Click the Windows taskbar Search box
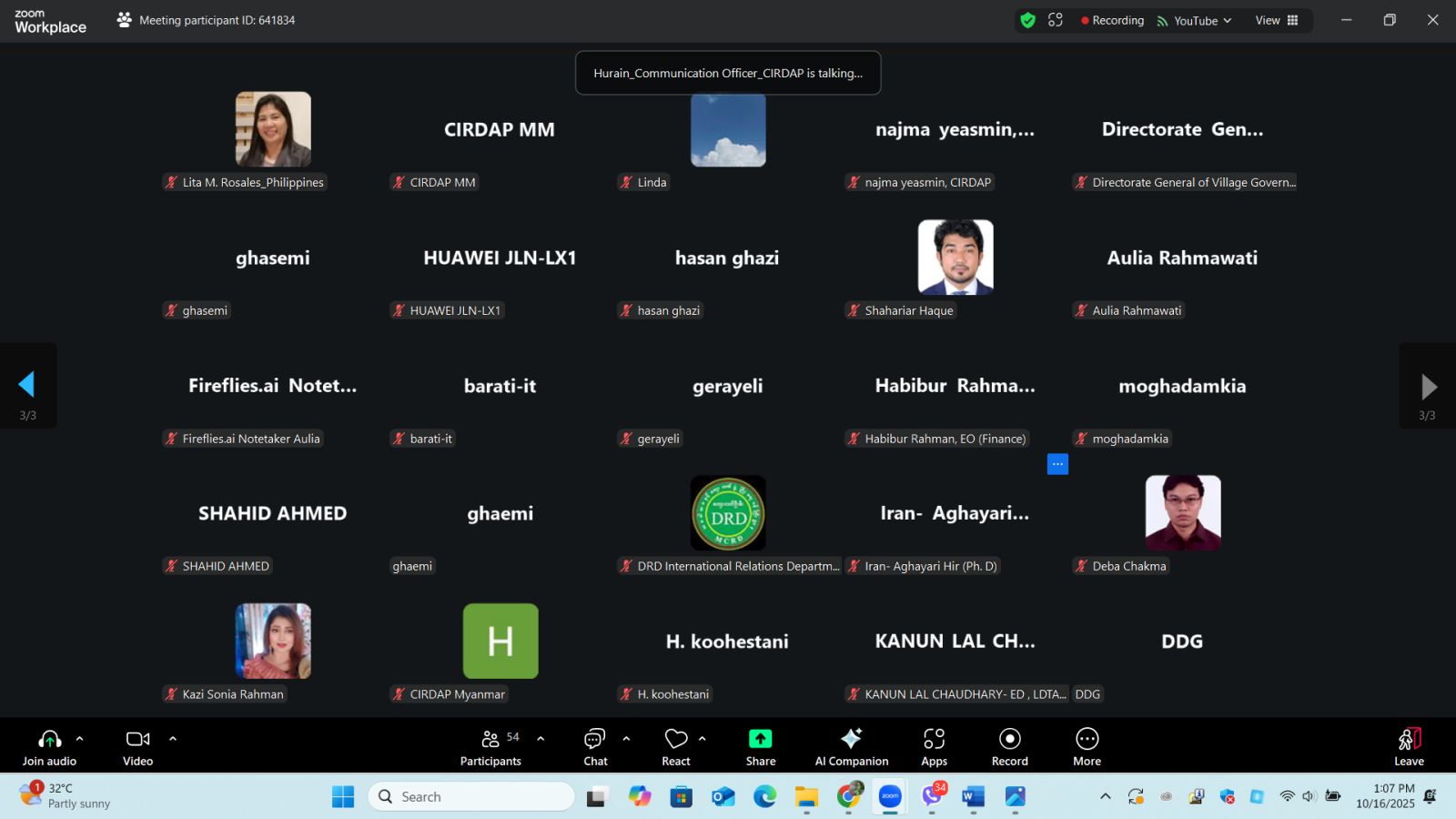Image resolution: width=1456 pixels, height=819 pixels. point(471,796)
